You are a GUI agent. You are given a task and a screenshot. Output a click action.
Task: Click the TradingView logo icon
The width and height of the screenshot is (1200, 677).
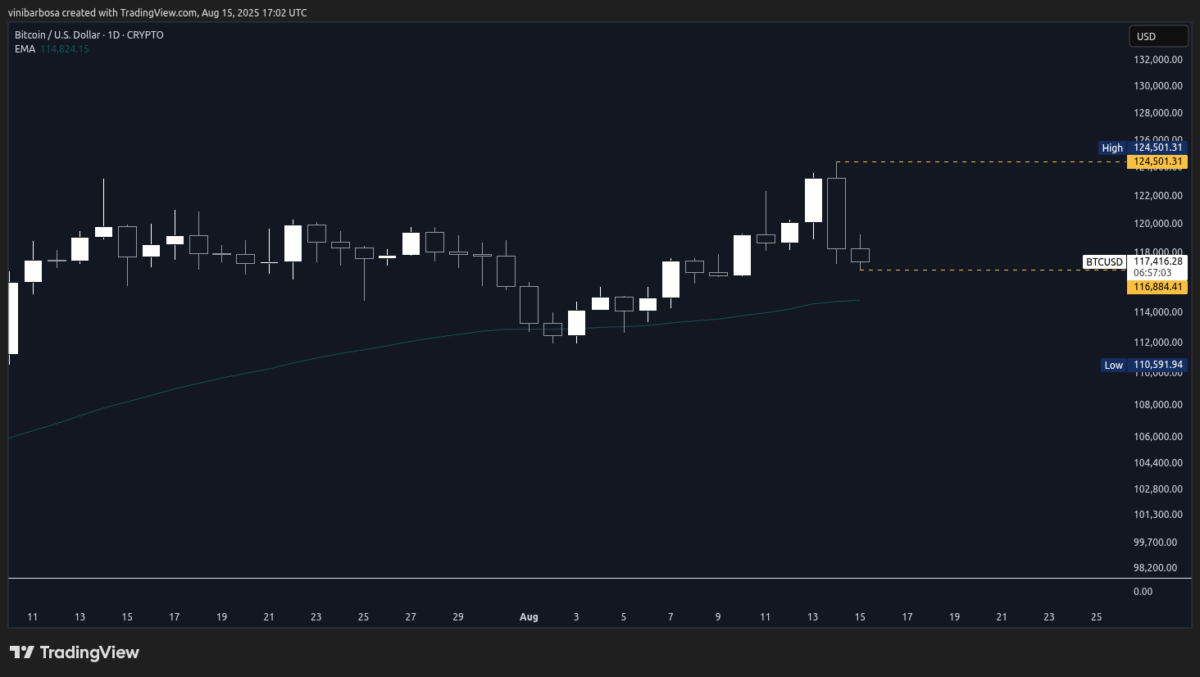pos(21,652)
